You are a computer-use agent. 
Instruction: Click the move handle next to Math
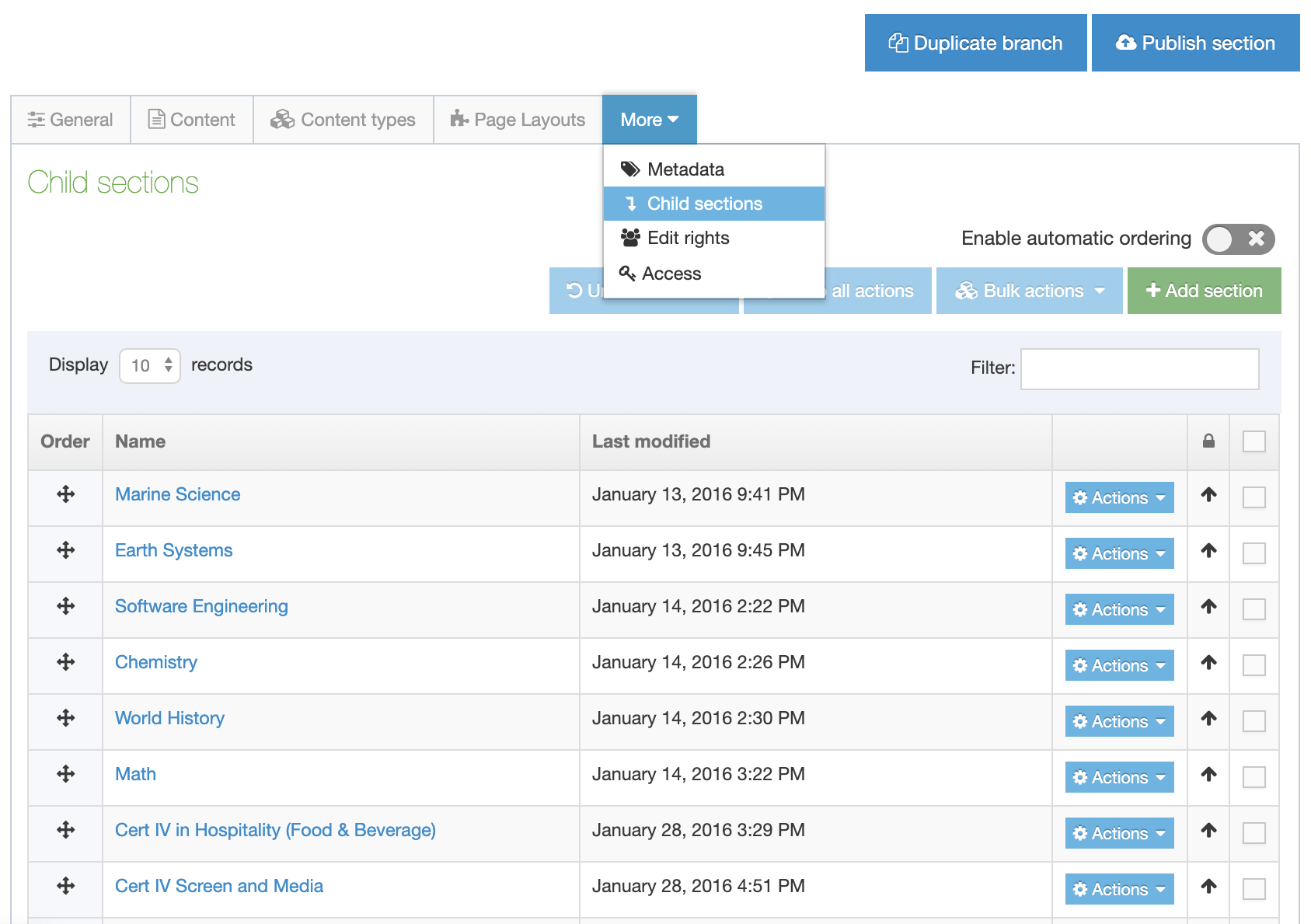tap(66, 774)
